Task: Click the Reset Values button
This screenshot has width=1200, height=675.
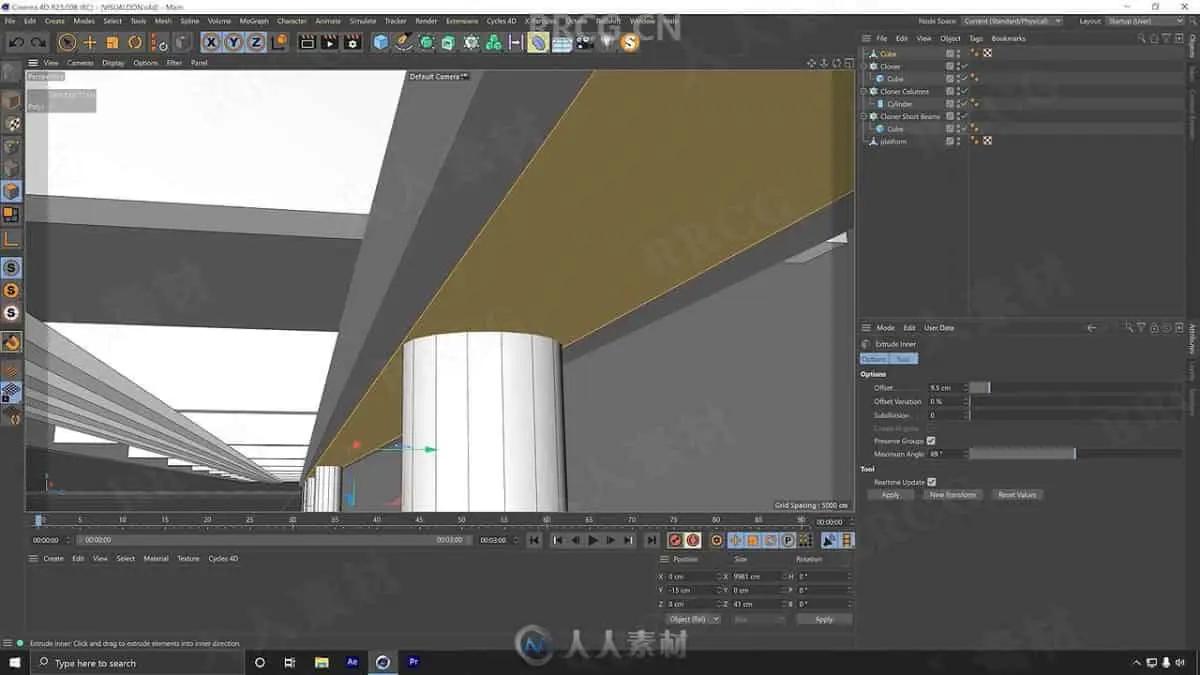Action: (x=1017, y=495)
